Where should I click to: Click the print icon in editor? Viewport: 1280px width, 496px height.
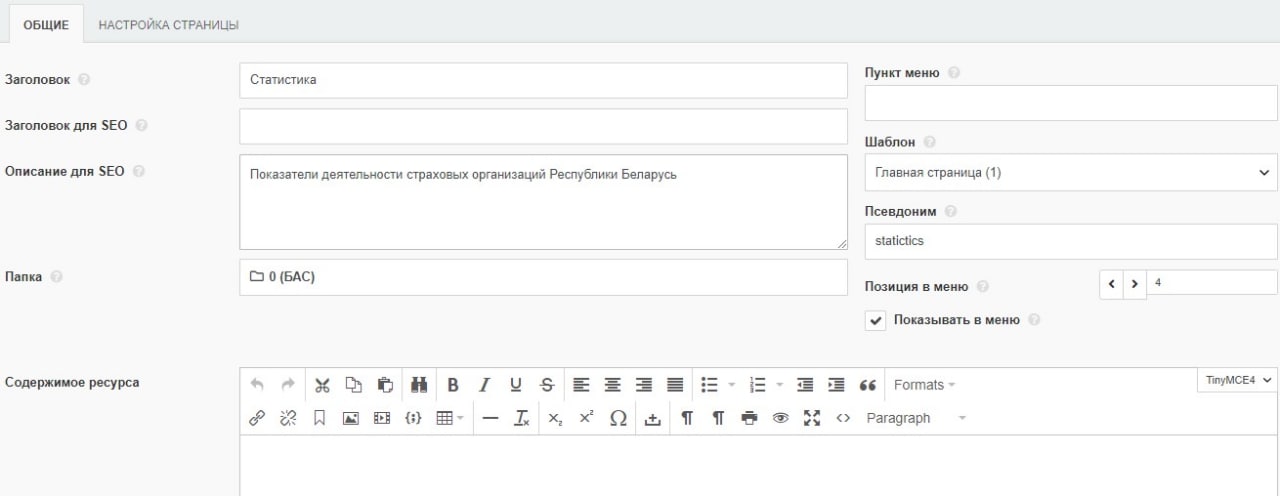tap(750, 419)
